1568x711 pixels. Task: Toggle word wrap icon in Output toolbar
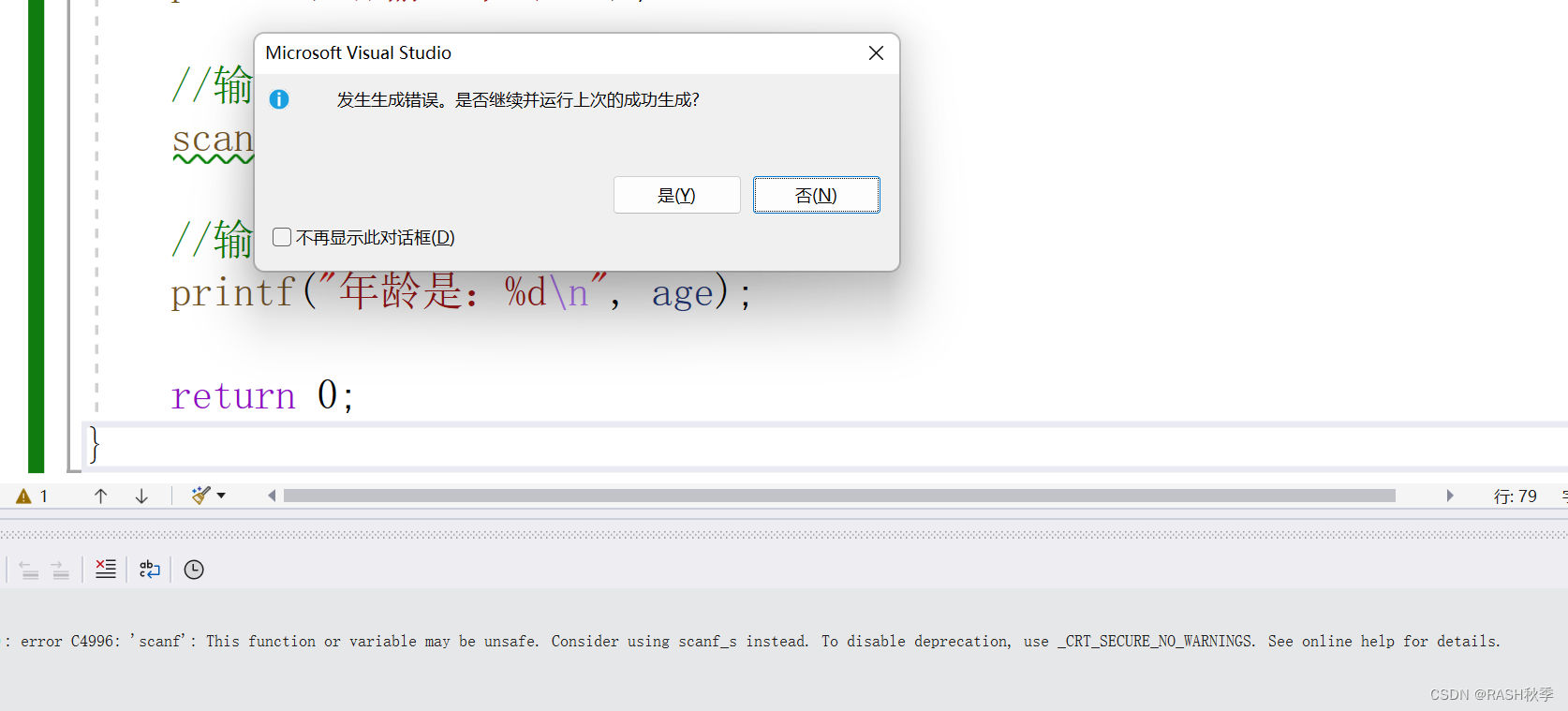tap(150, 570)
